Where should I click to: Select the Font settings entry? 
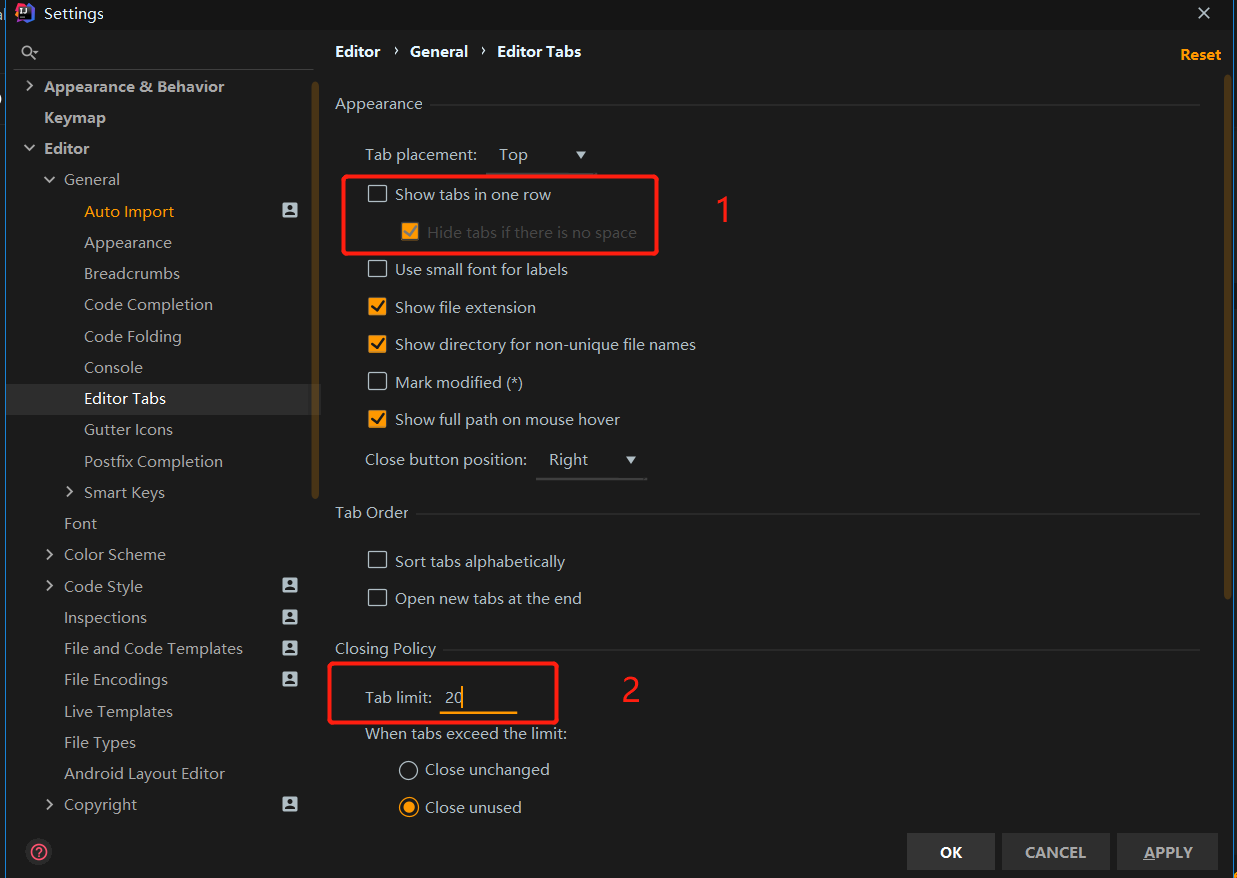point(80,523)
